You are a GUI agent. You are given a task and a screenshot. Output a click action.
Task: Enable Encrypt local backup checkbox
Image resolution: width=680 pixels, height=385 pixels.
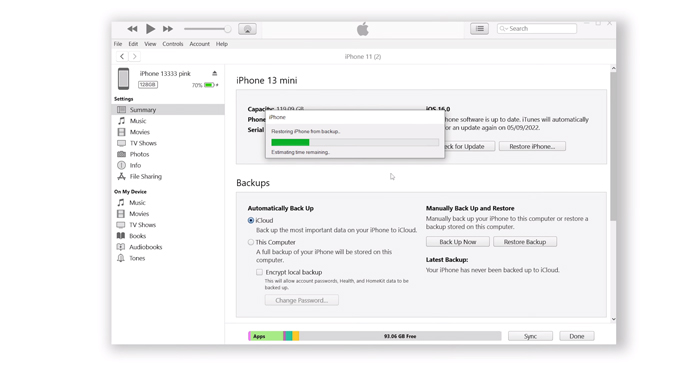[x=259, y=272]
